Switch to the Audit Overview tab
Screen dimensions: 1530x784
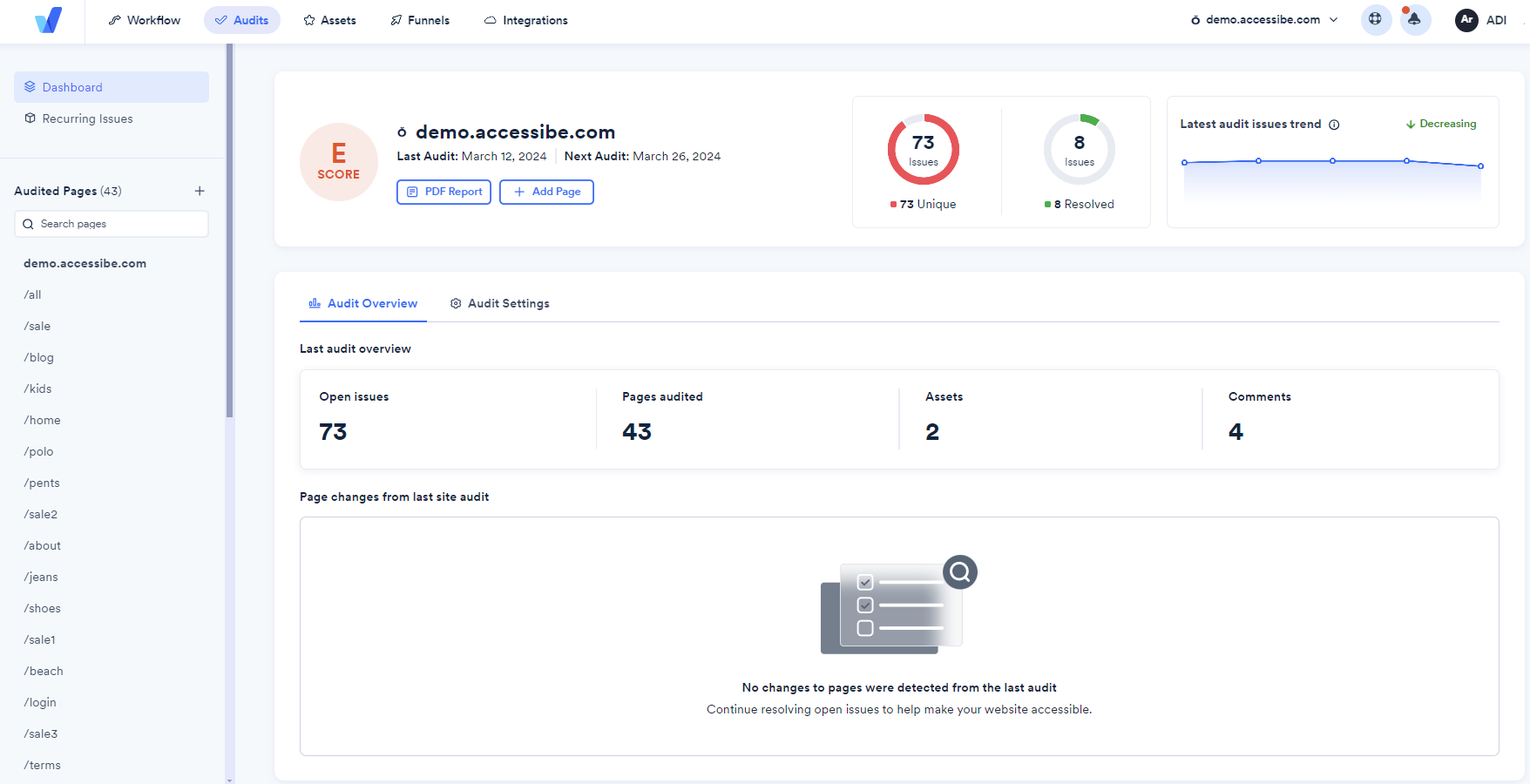[x=363, y=303]
